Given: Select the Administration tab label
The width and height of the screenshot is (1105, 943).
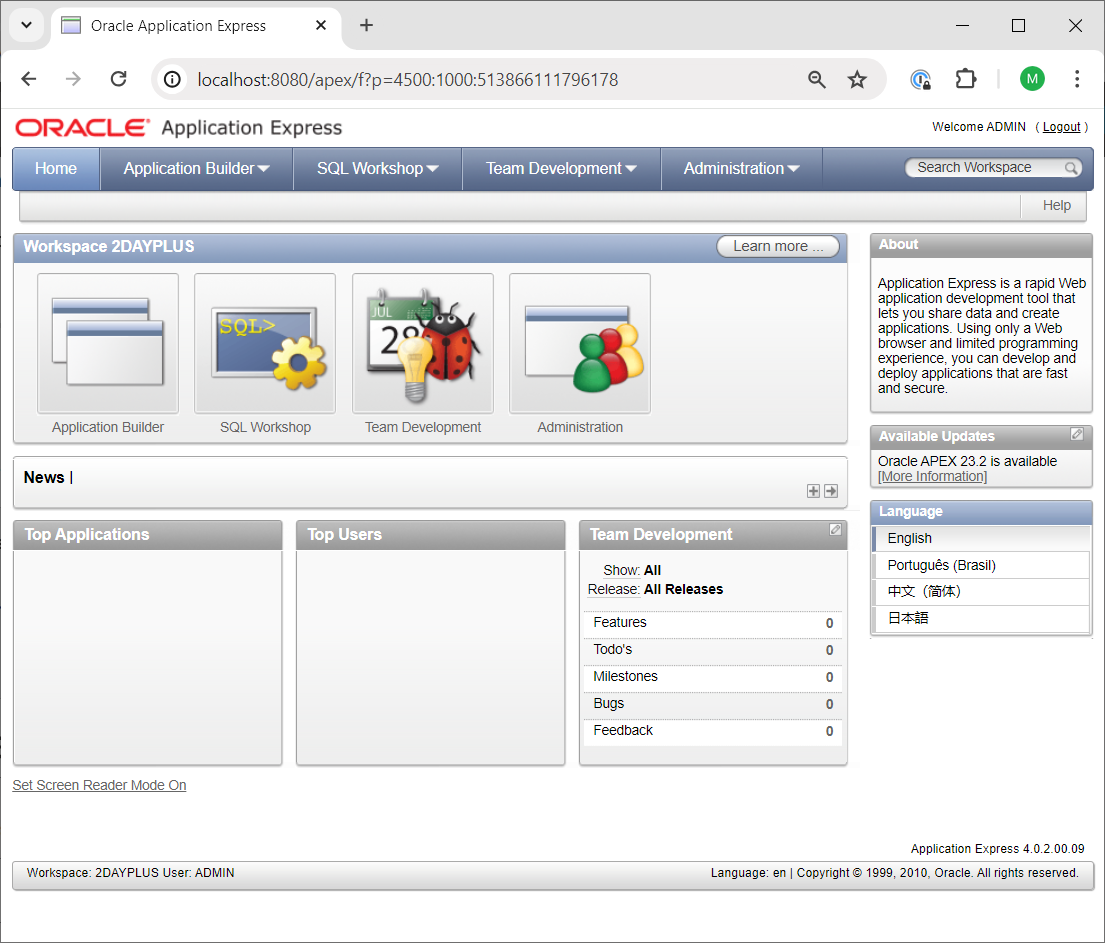Looking at the screenshot, I should (x=734, y=169).
